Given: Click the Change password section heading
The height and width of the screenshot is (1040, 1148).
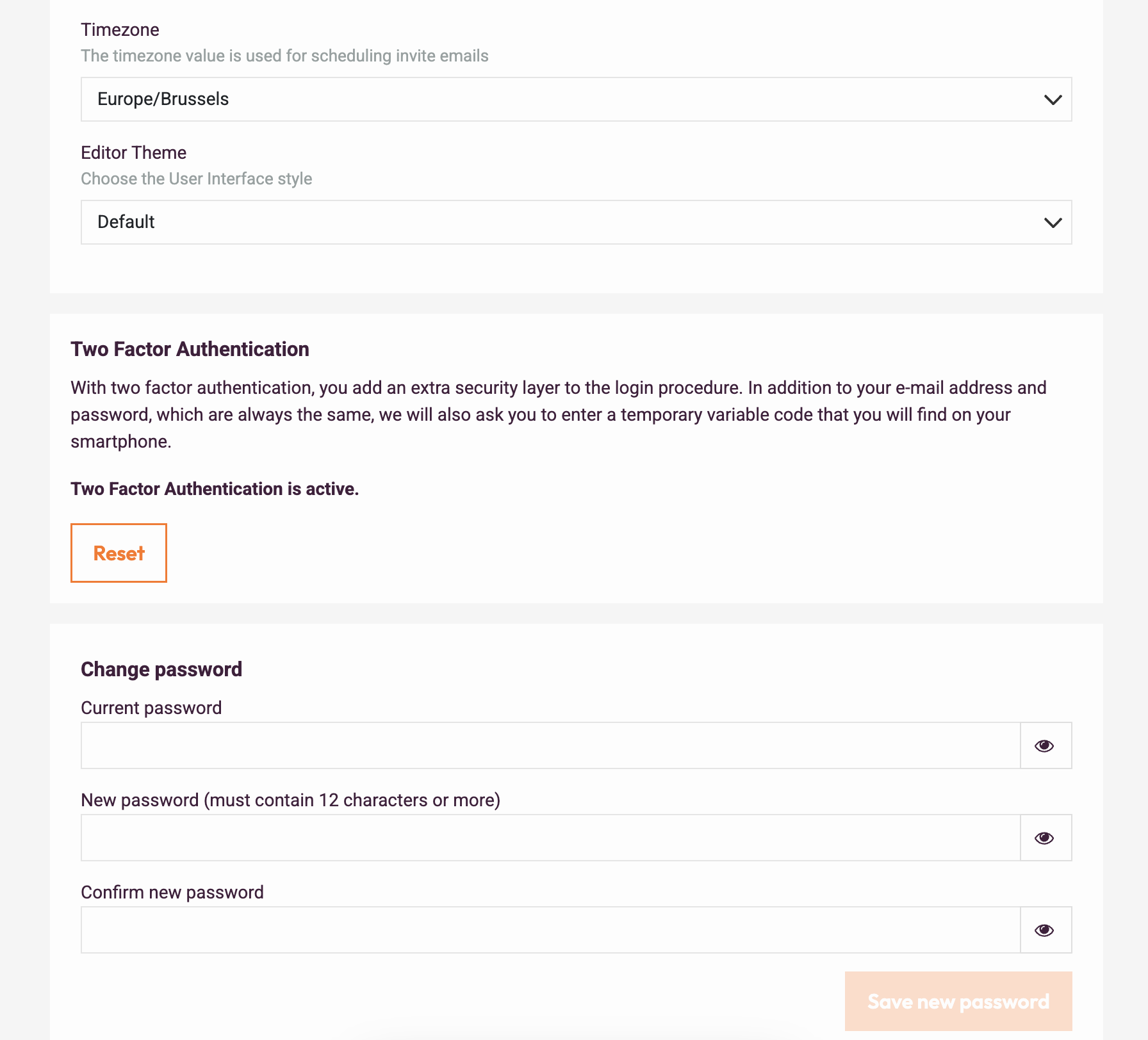Looking at the screenshot, I should point(161,669).
